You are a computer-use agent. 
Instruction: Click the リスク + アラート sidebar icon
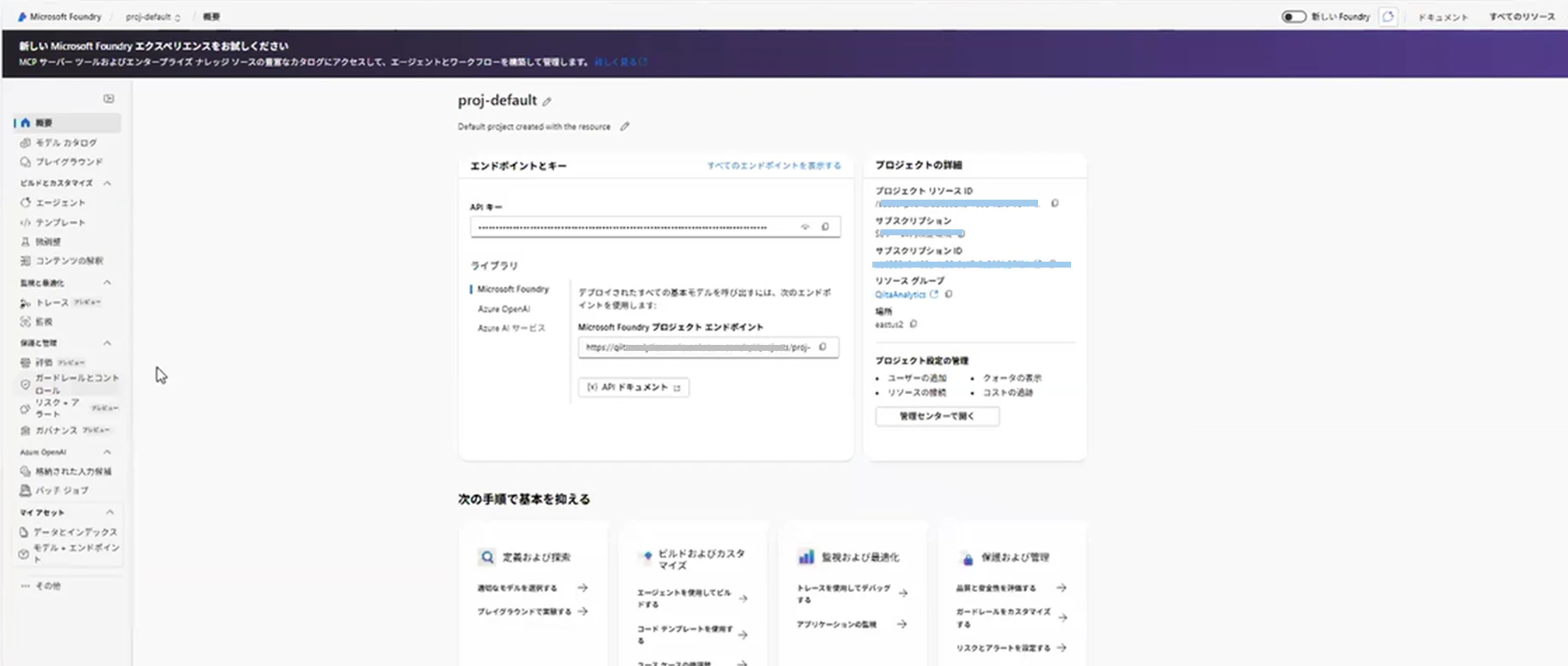click(x=25, y=409)
